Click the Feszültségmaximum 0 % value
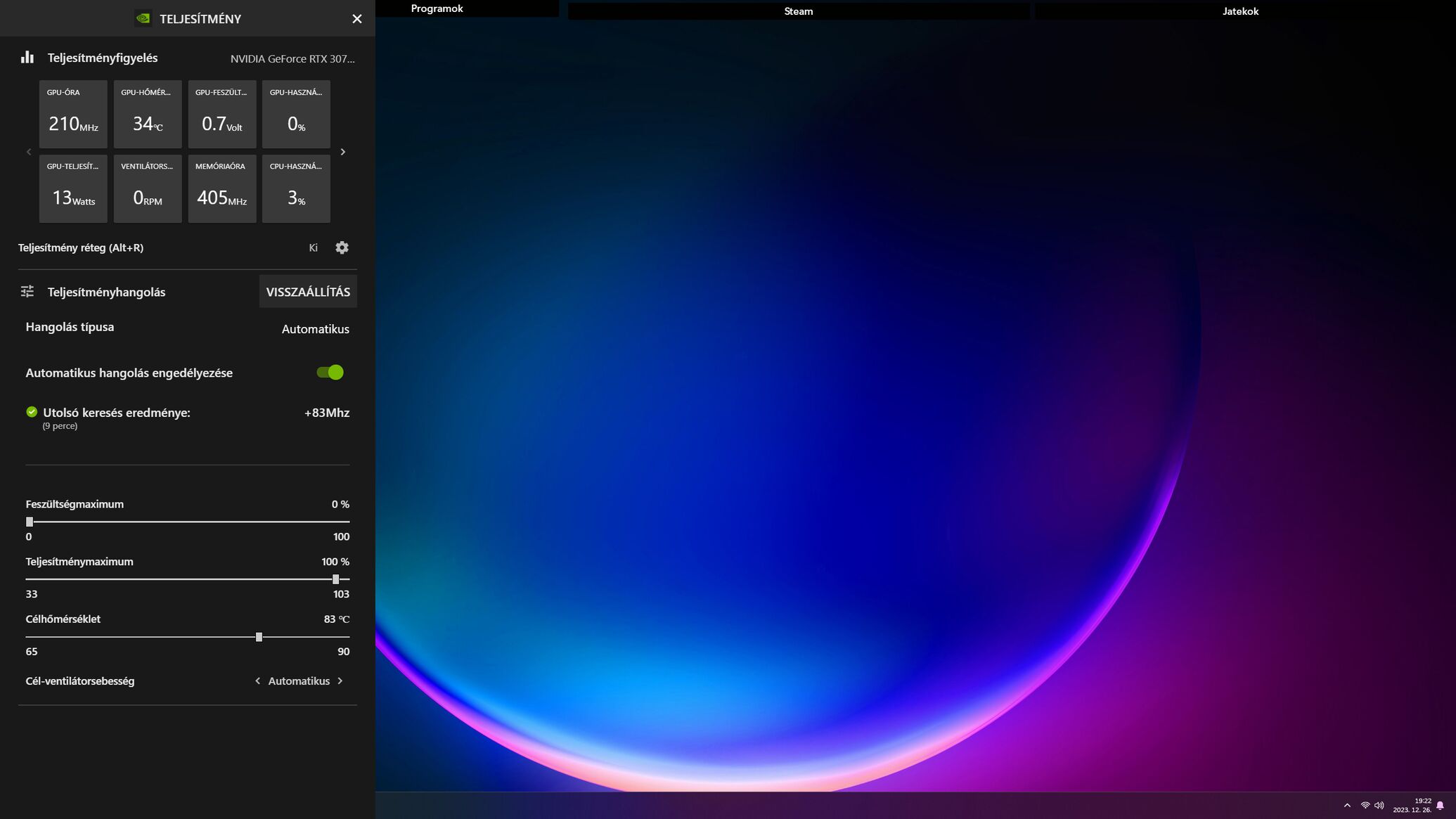 340,504
